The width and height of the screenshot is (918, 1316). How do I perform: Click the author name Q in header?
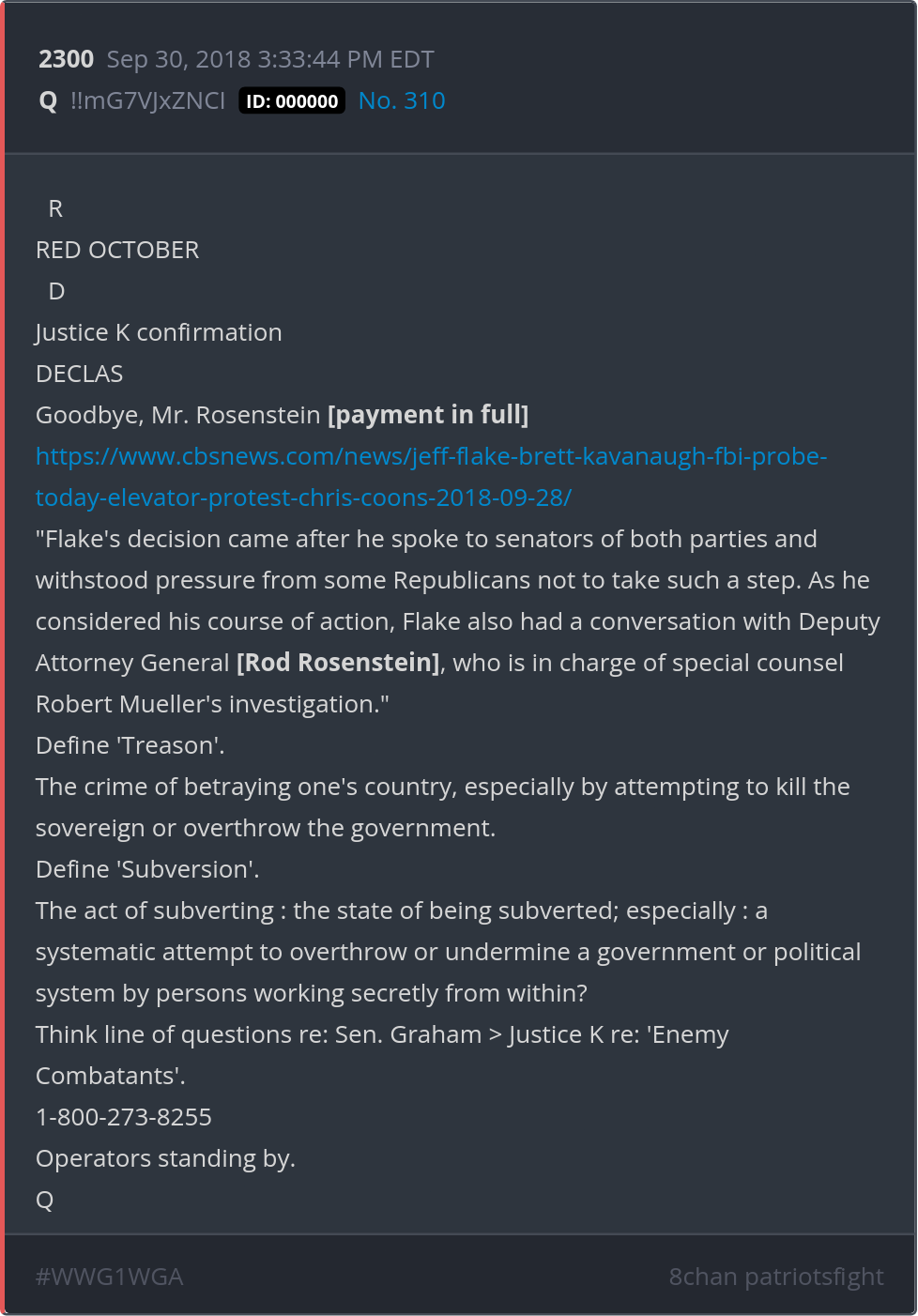coord(48,100)
